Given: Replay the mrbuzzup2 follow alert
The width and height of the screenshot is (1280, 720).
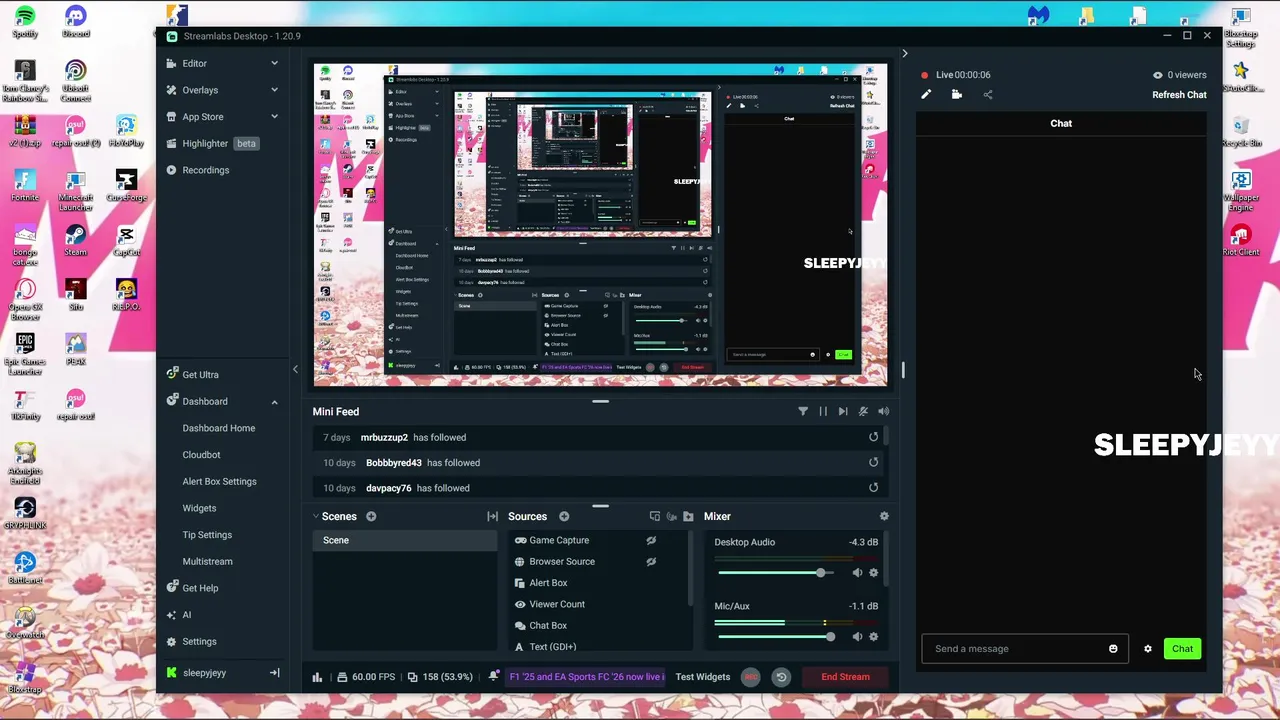Looking at the screenshot, I should (873, 437).
